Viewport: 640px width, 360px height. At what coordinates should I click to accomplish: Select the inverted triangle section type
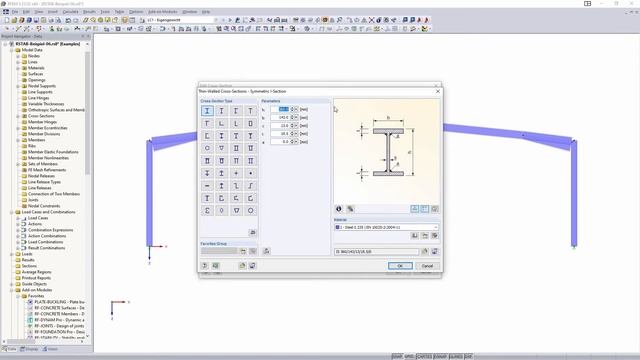222,148
